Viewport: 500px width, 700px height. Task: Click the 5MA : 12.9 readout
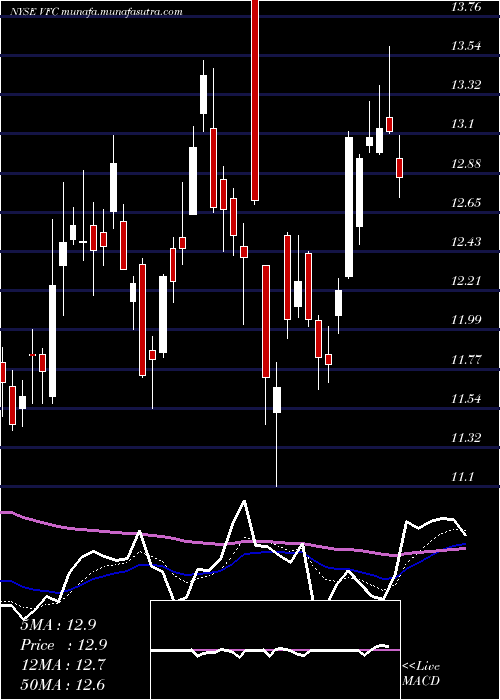click(58, 625)
